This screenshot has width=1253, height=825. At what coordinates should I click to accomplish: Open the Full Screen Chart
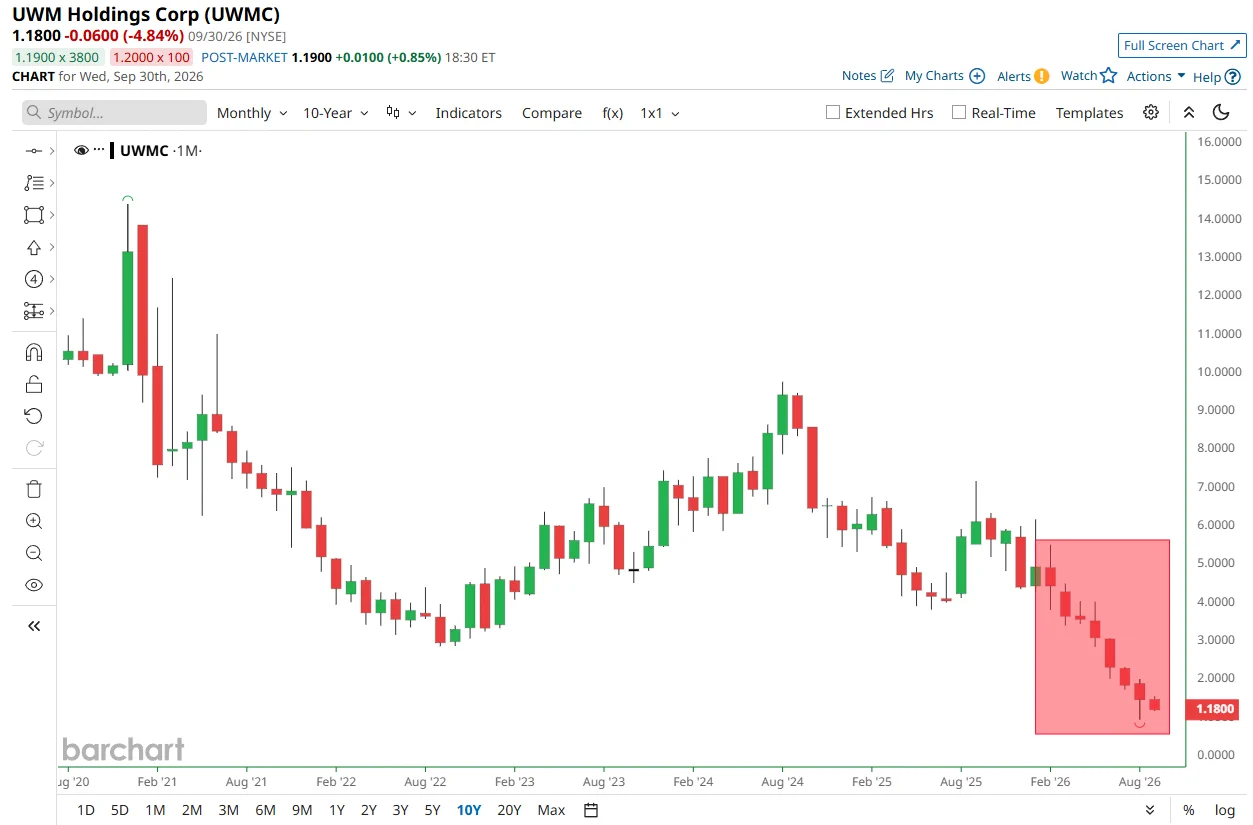[1182, 45]
